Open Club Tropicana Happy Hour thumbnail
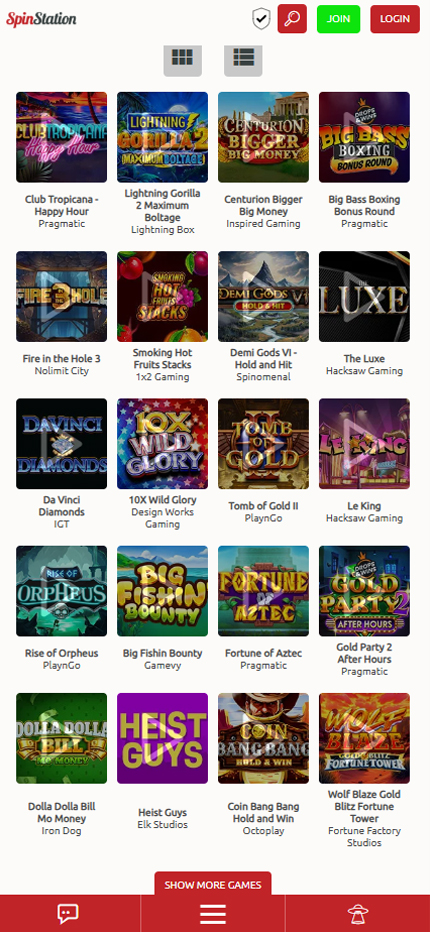The image size is (430, 932). tap(61, 137)
